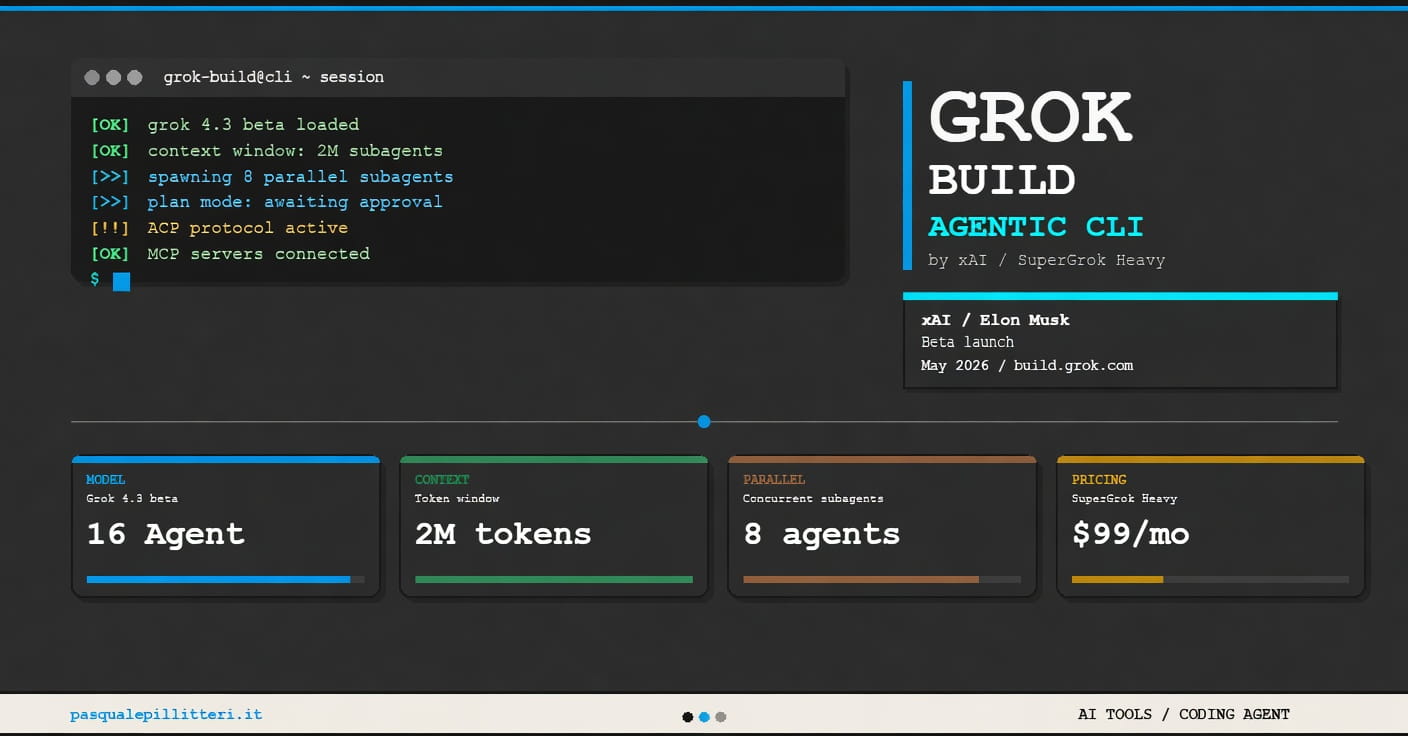This screenshot has width=1408, height=736.
Task: Click the "$" terminal prompt symbol
Action: tap(95, 279)
